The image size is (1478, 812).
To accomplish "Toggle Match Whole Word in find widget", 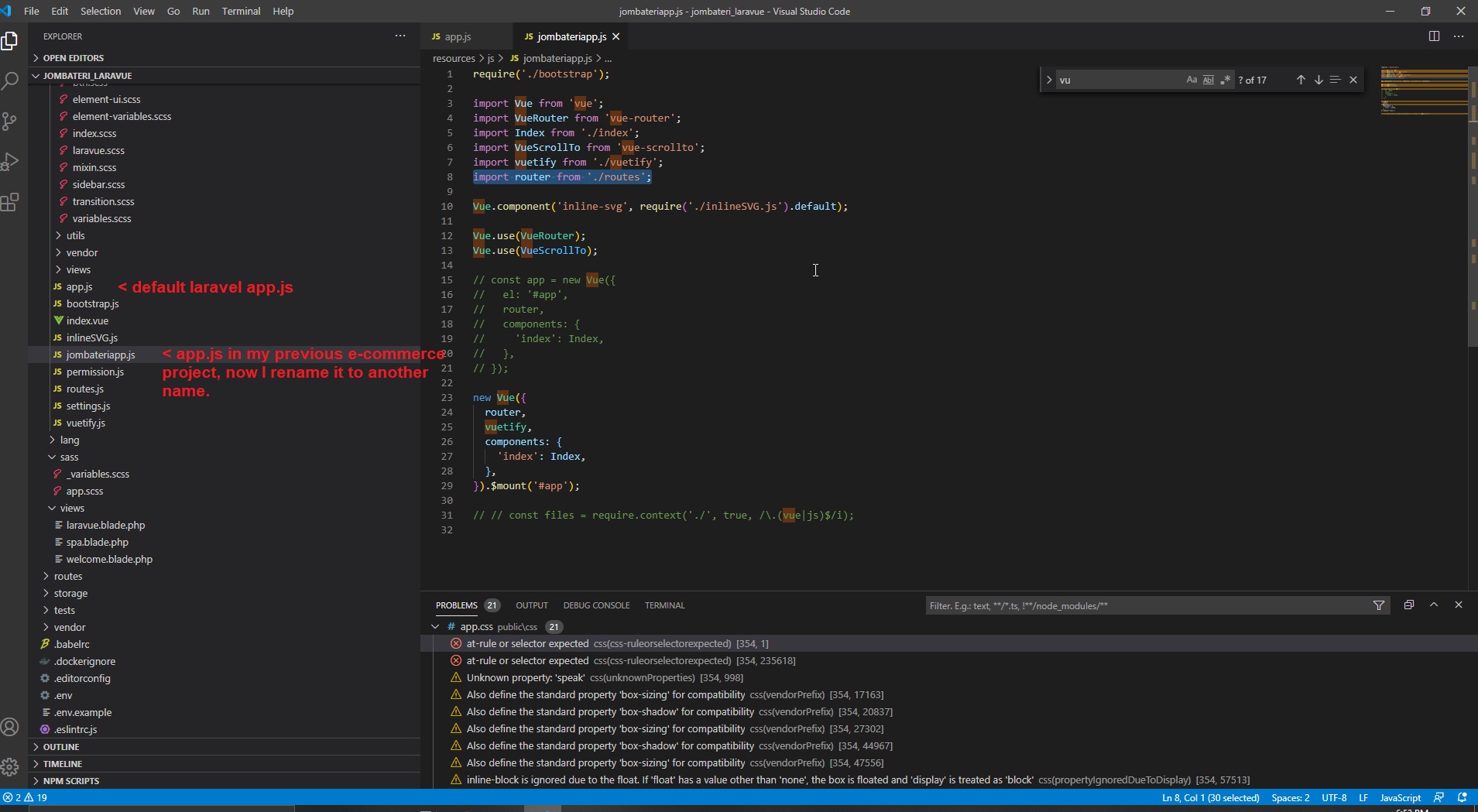I will point(1208,80).
